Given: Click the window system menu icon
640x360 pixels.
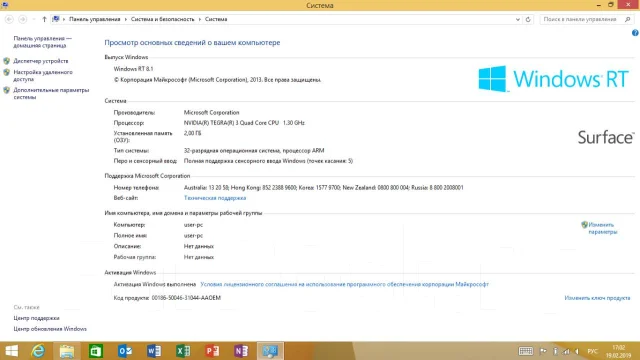Looking at the screenshot, I should tap(5, 5).
